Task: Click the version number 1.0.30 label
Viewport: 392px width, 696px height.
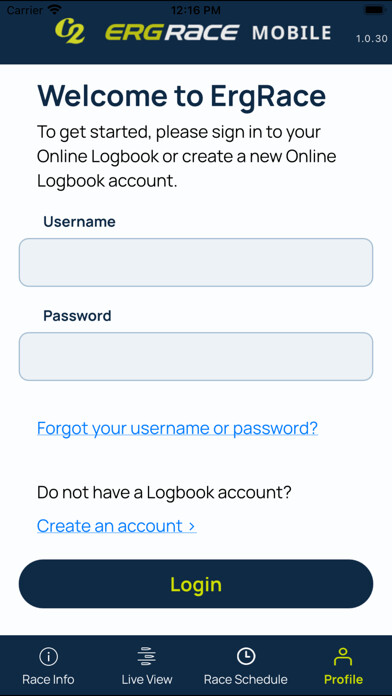Action: click(x=372, y=39)
